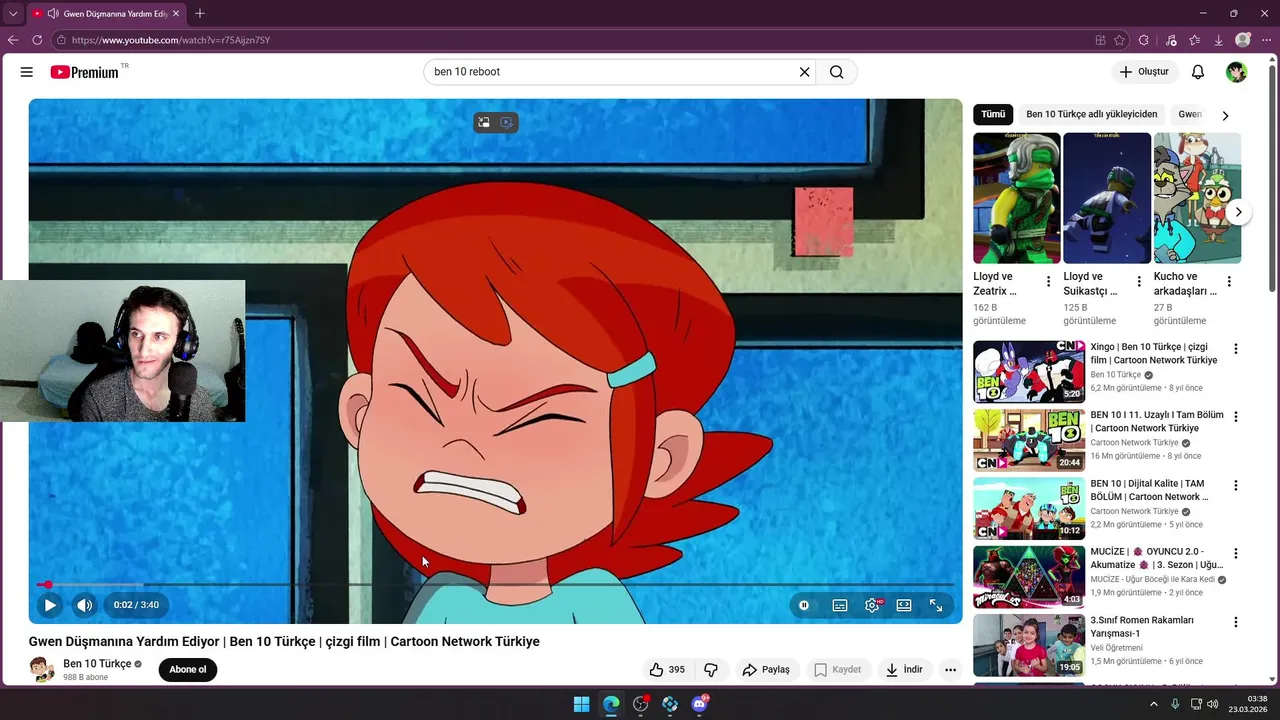
Task: Go back with browser back arrow
Action: click(x=13, y=40)
